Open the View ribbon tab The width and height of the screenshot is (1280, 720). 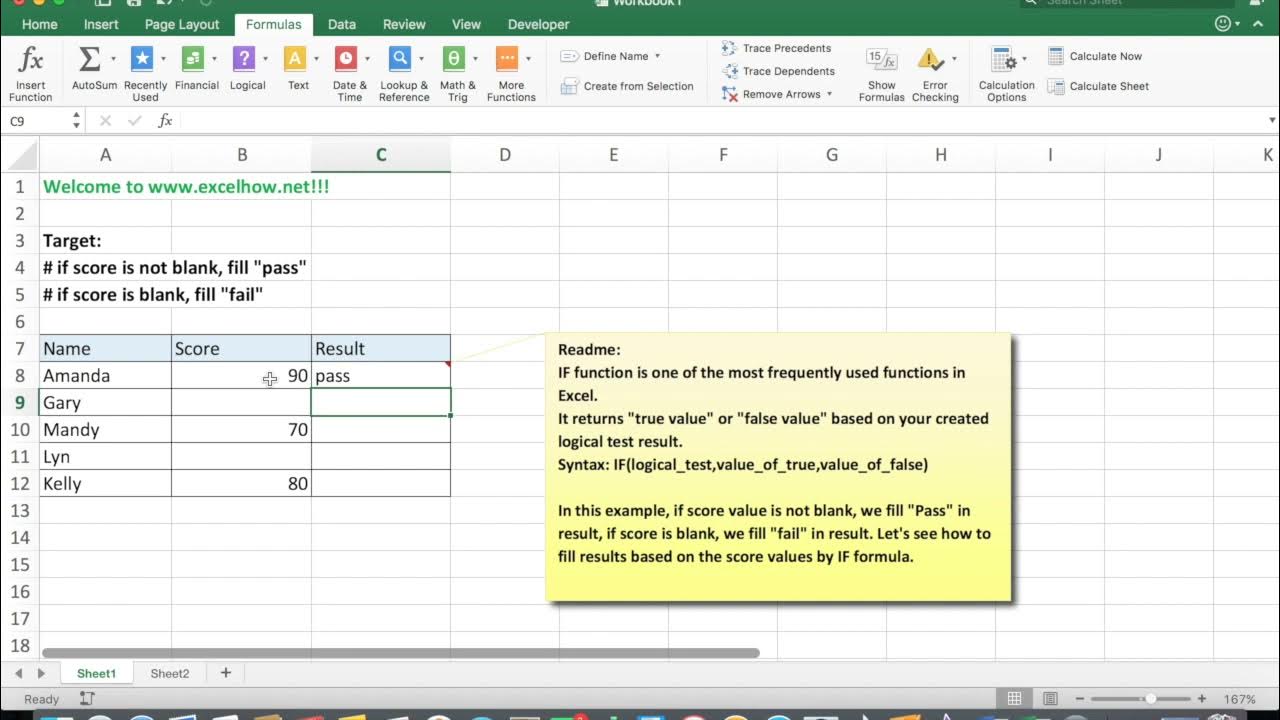[x=466, y=24]
